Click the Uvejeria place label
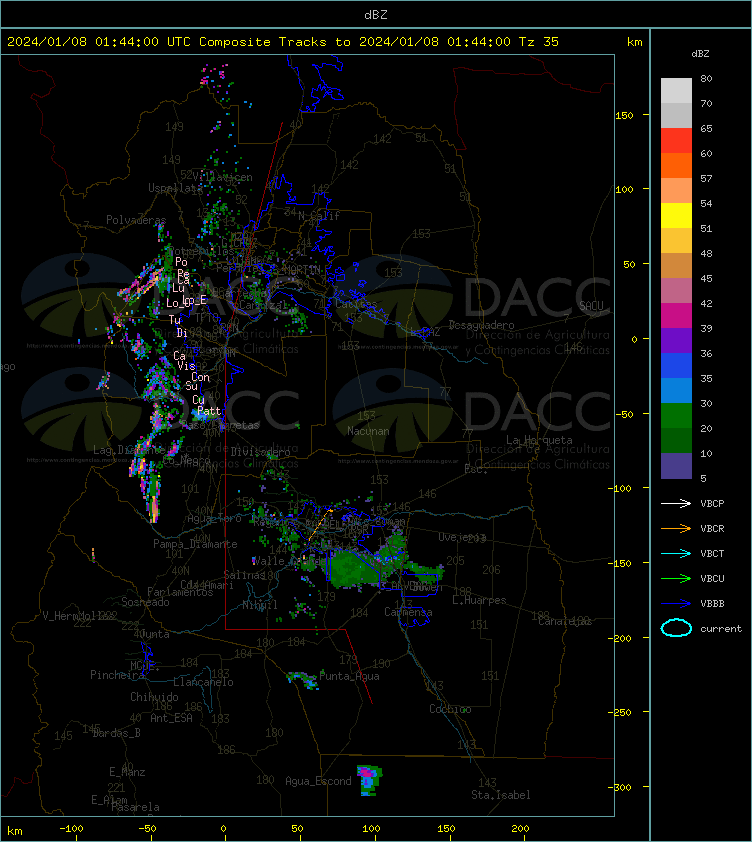Viewport: 752px width, 842px height. (x=462, y=537)
